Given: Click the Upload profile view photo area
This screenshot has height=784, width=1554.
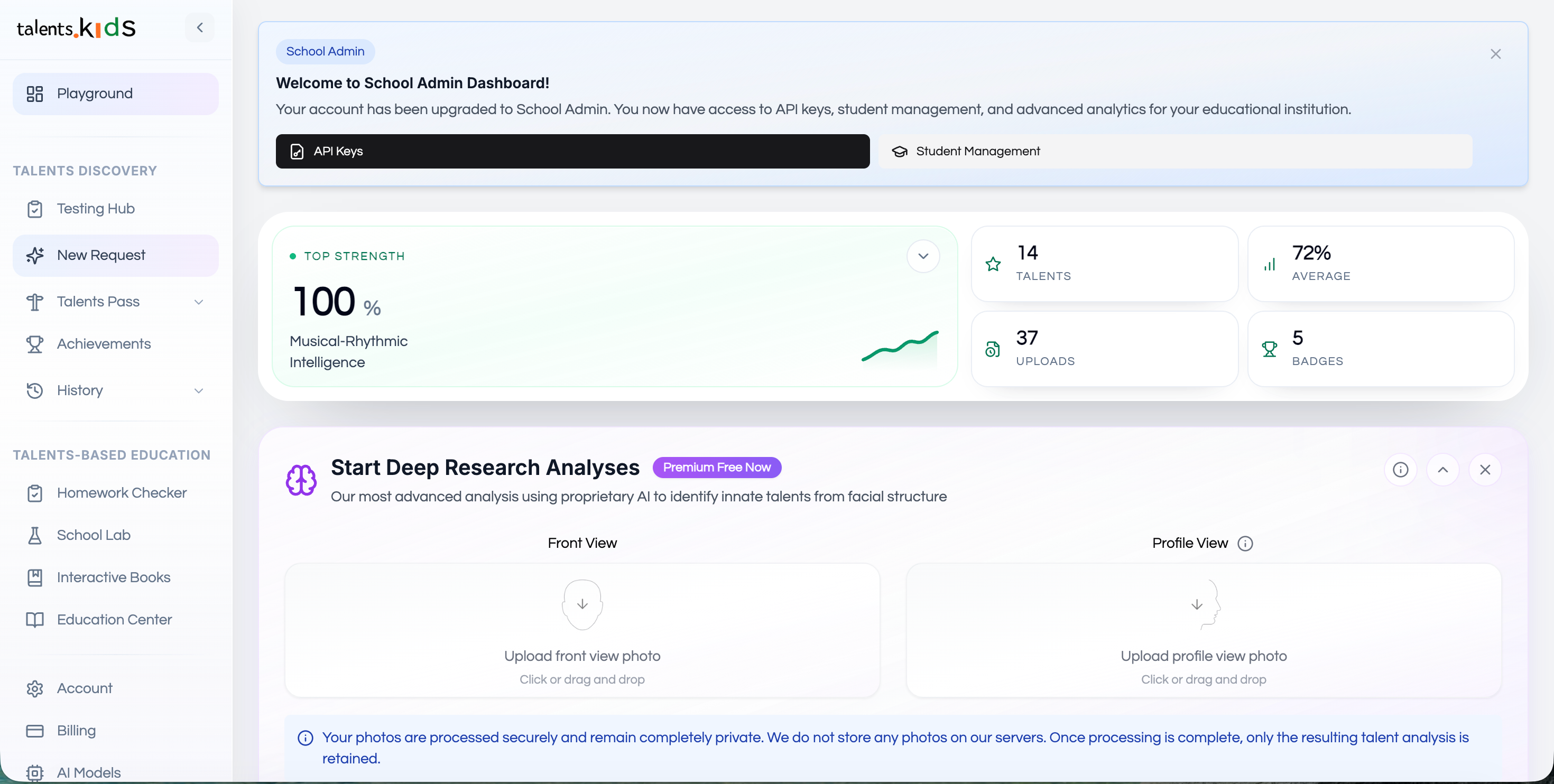Looking at the screenshot, I should click(1204, 630).
